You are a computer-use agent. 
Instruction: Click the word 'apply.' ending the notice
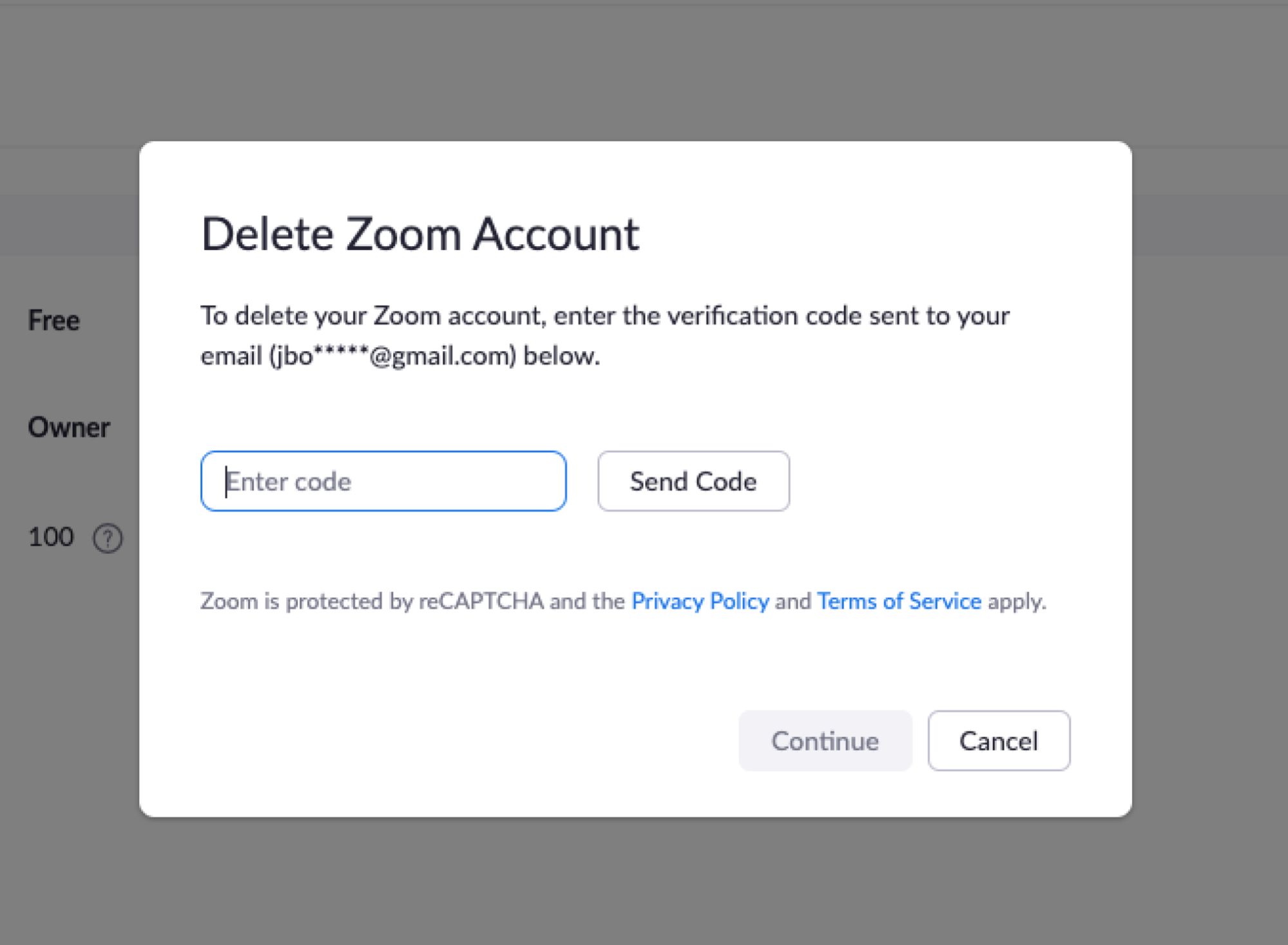(1017, 601)
